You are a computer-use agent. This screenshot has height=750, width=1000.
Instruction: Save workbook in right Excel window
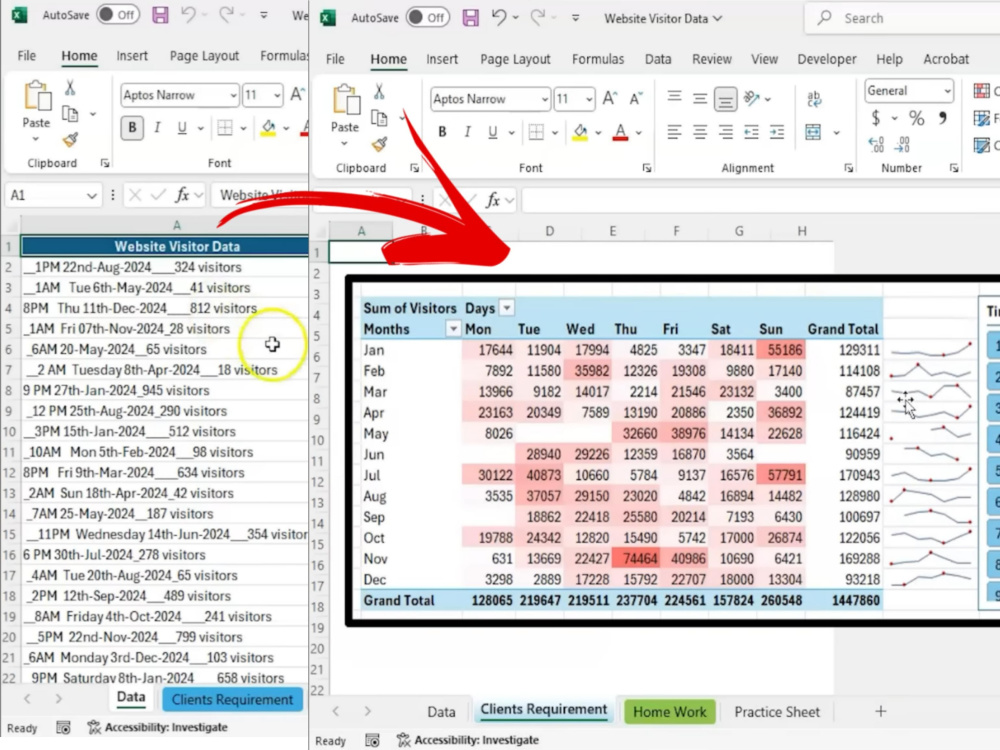[x=471, y=18]
